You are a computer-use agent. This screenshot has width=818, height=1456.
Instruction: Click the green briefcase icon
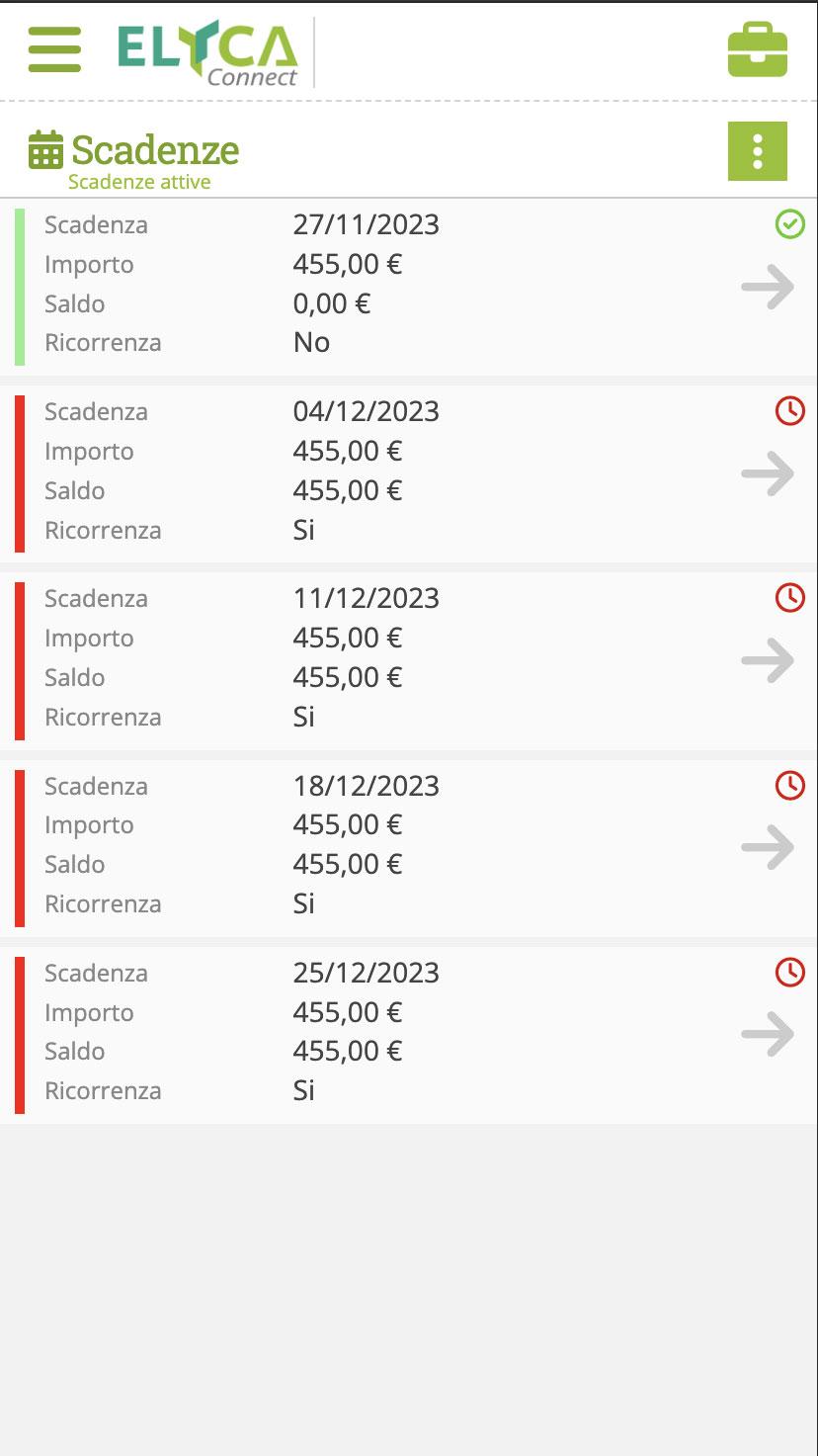pos(757,50)
